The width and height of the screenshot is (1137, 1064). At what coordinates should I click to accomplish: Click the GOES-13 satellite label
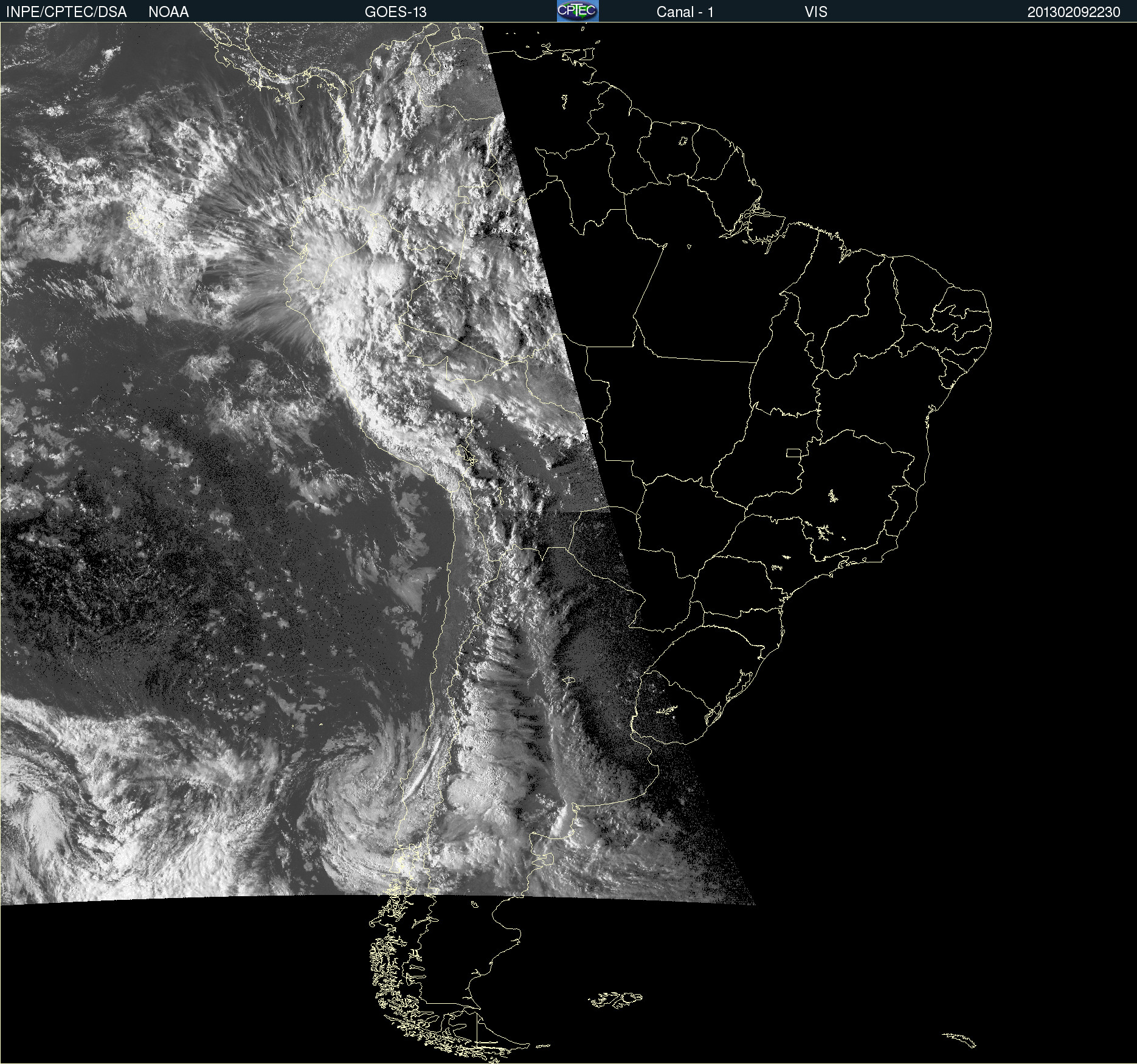click(396, 12)
